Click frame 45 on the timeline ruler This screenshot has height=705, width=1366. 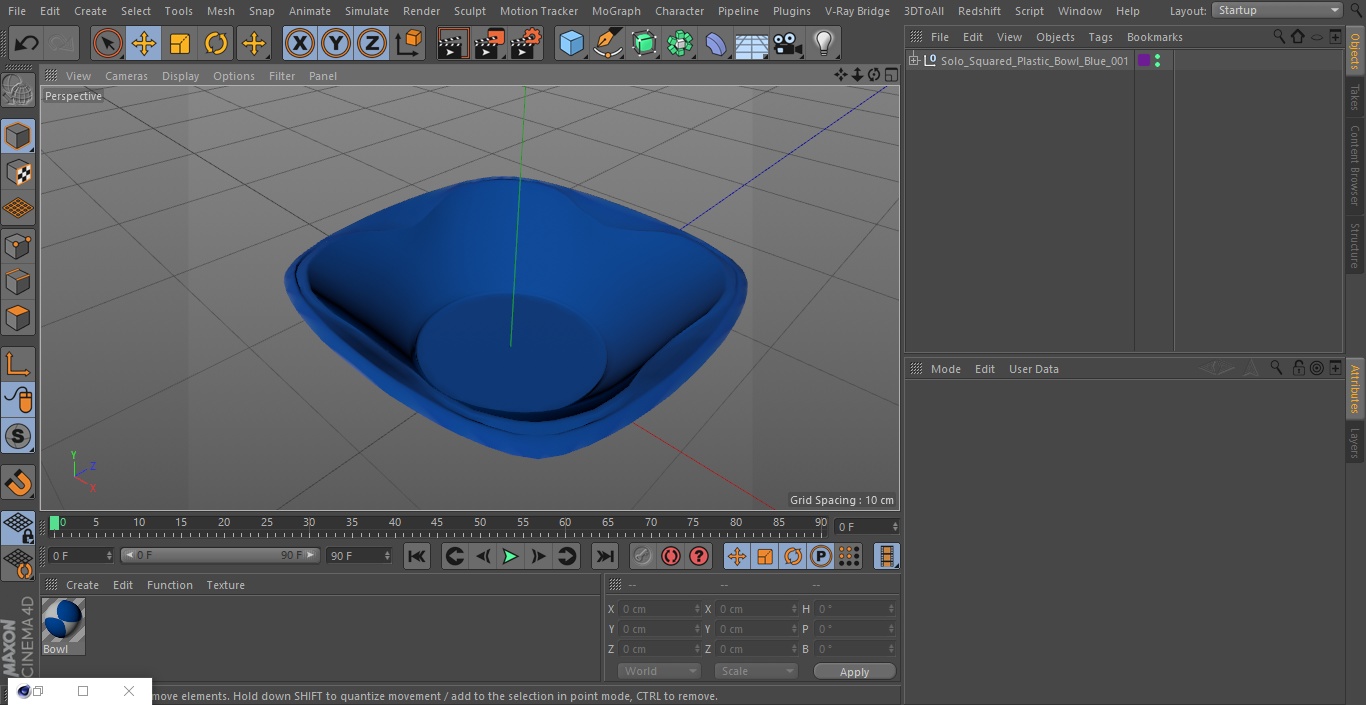(437, 522)
